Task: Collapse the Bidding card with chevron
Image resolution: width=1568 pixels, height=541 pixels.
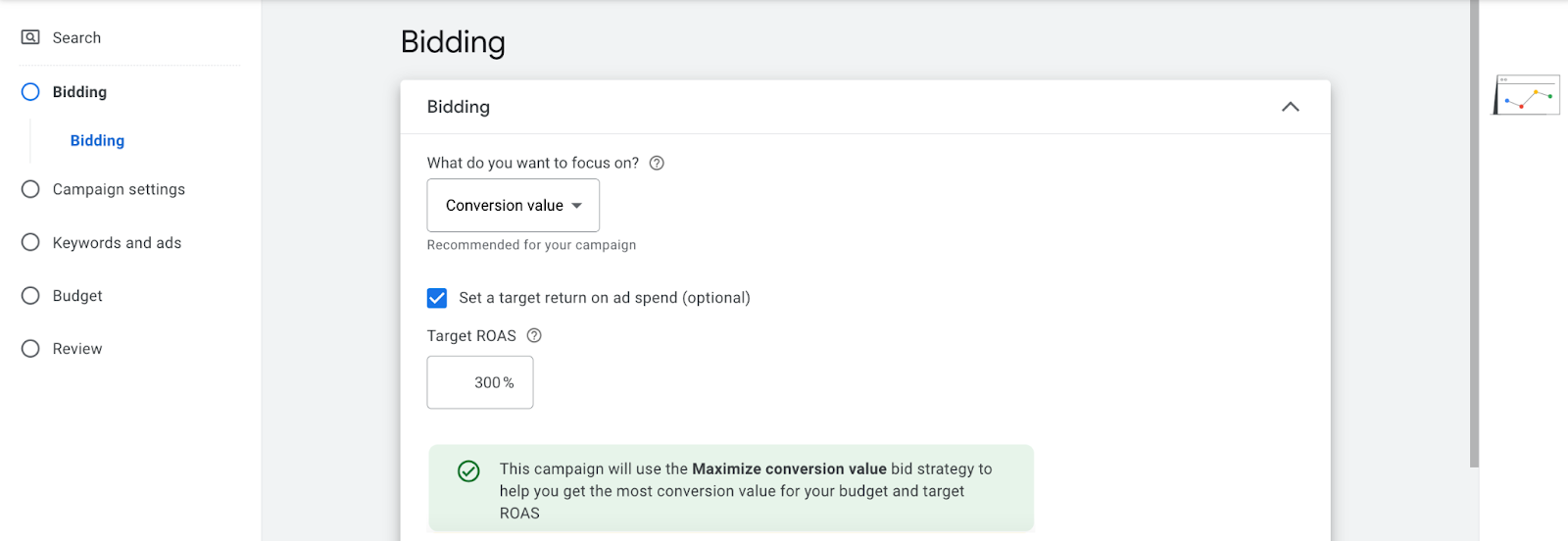Action: [1290, 107]
